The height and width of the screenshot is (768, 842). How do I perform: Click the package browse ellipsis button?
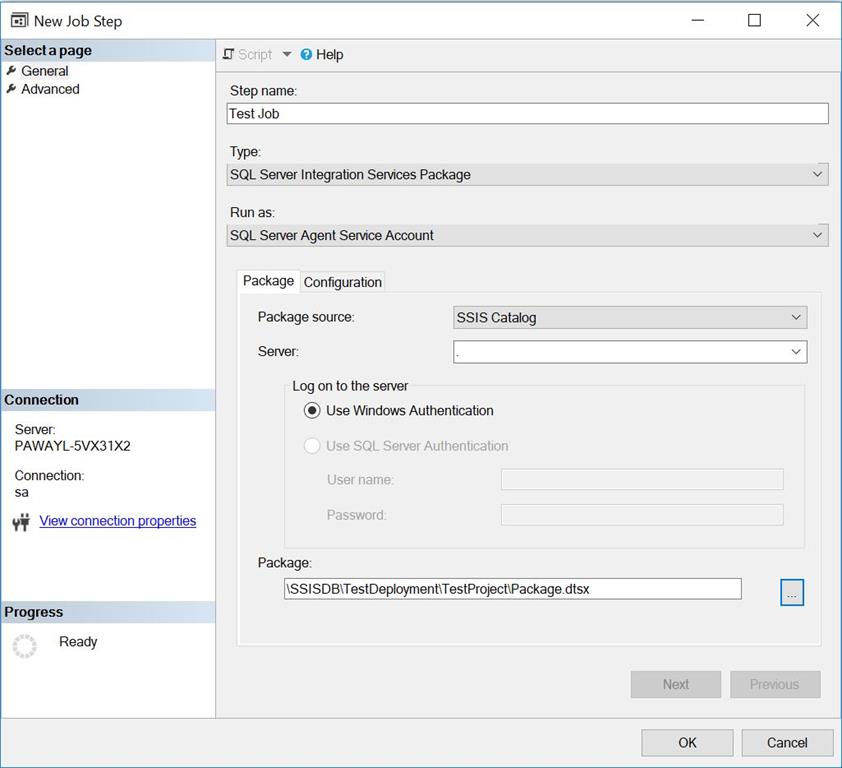(792, 592)
